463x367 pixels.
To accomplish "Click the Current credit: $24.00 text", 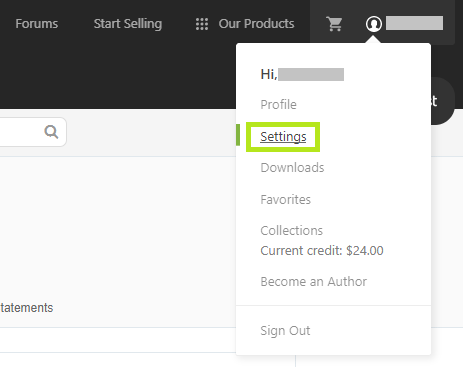I will pyautogui.click(x=322, y=250).
